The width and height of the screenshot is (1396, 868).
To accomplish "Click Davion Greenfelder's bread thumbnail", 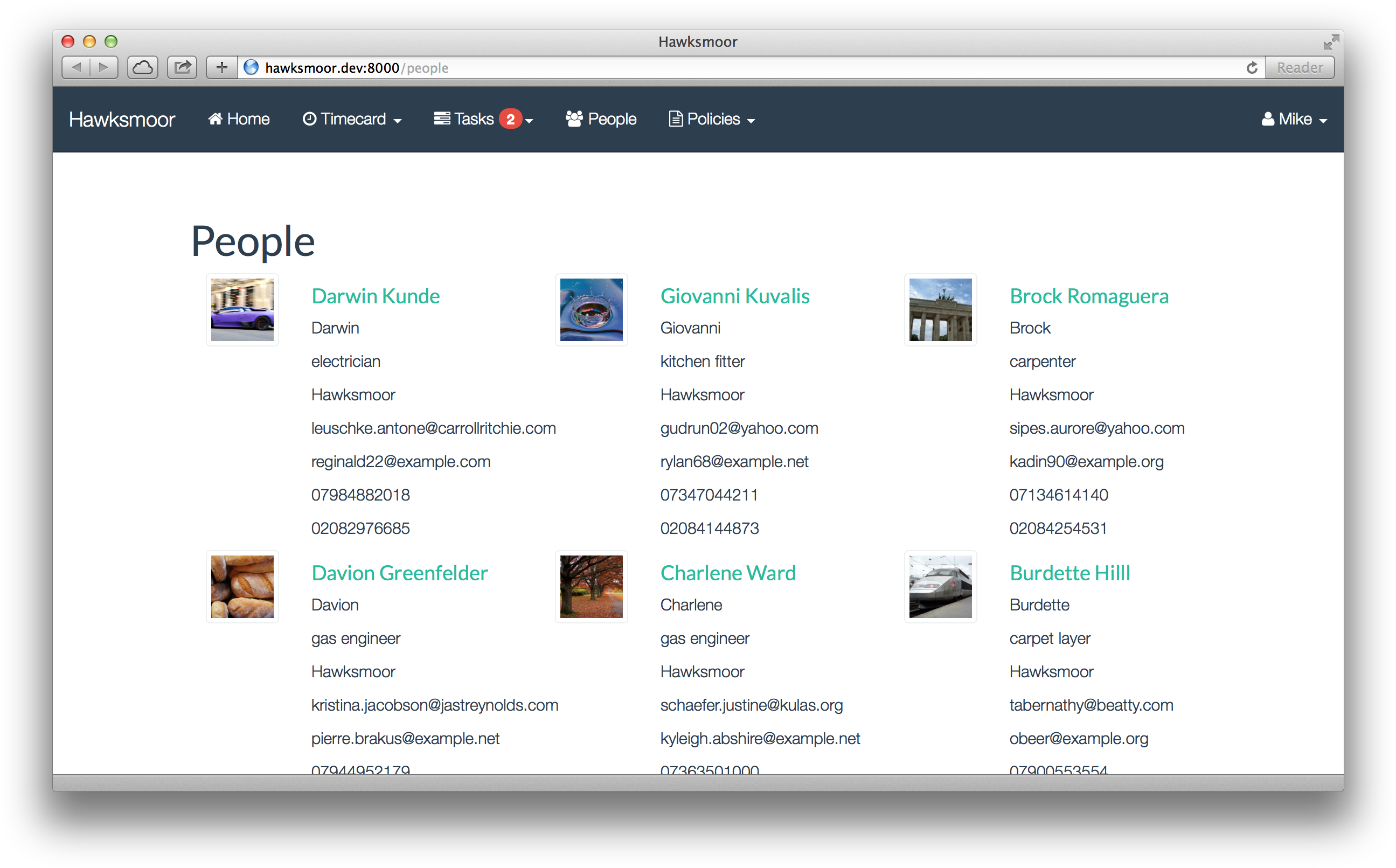I will [242, 586].
